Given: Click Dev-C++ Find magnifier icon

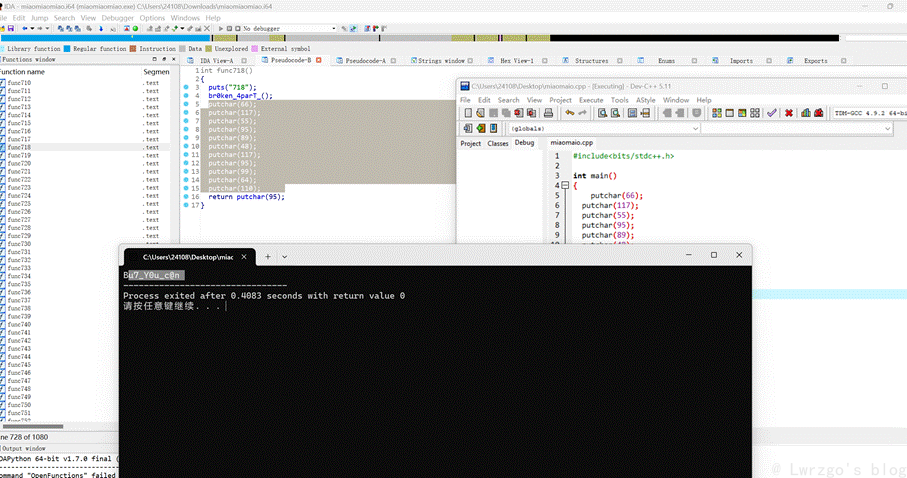Looking at the screenshot, I should click(602, 113).
